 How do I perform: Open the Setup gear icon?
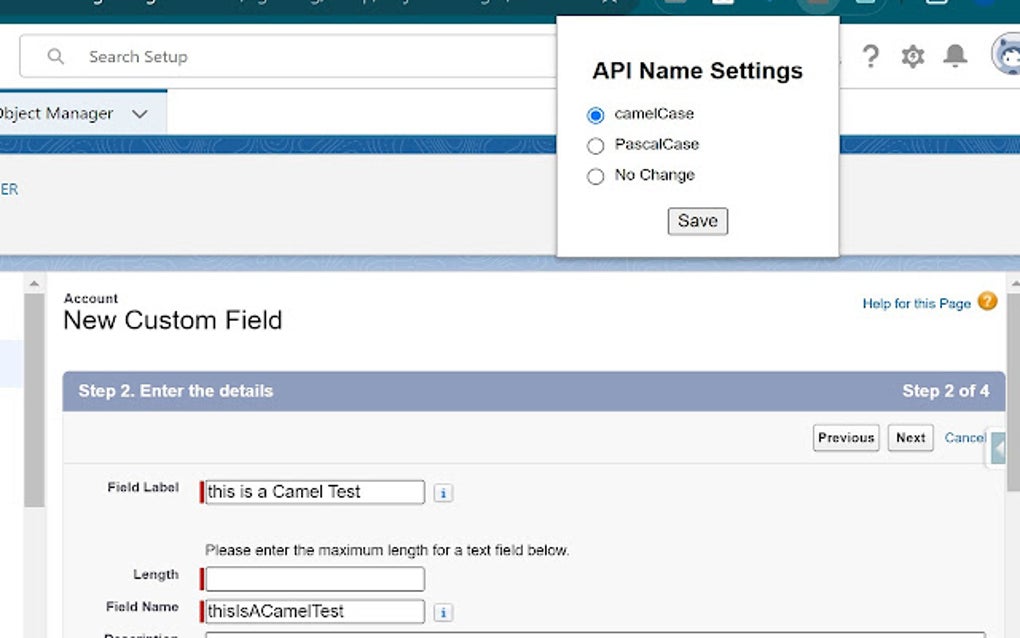pyautogui.click(x=913, y=57)
